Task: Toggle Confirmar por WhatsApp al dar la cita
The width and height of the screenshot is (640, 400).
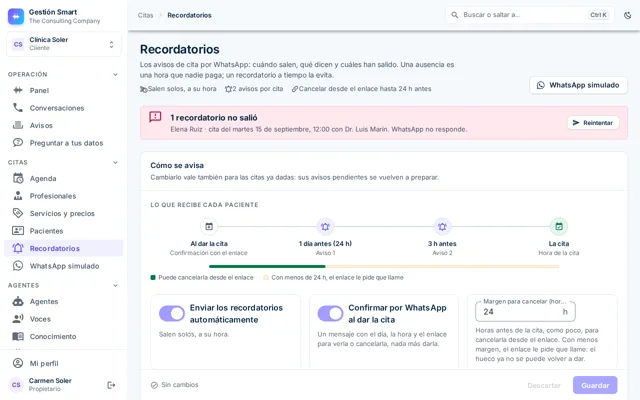Action: 330,313
